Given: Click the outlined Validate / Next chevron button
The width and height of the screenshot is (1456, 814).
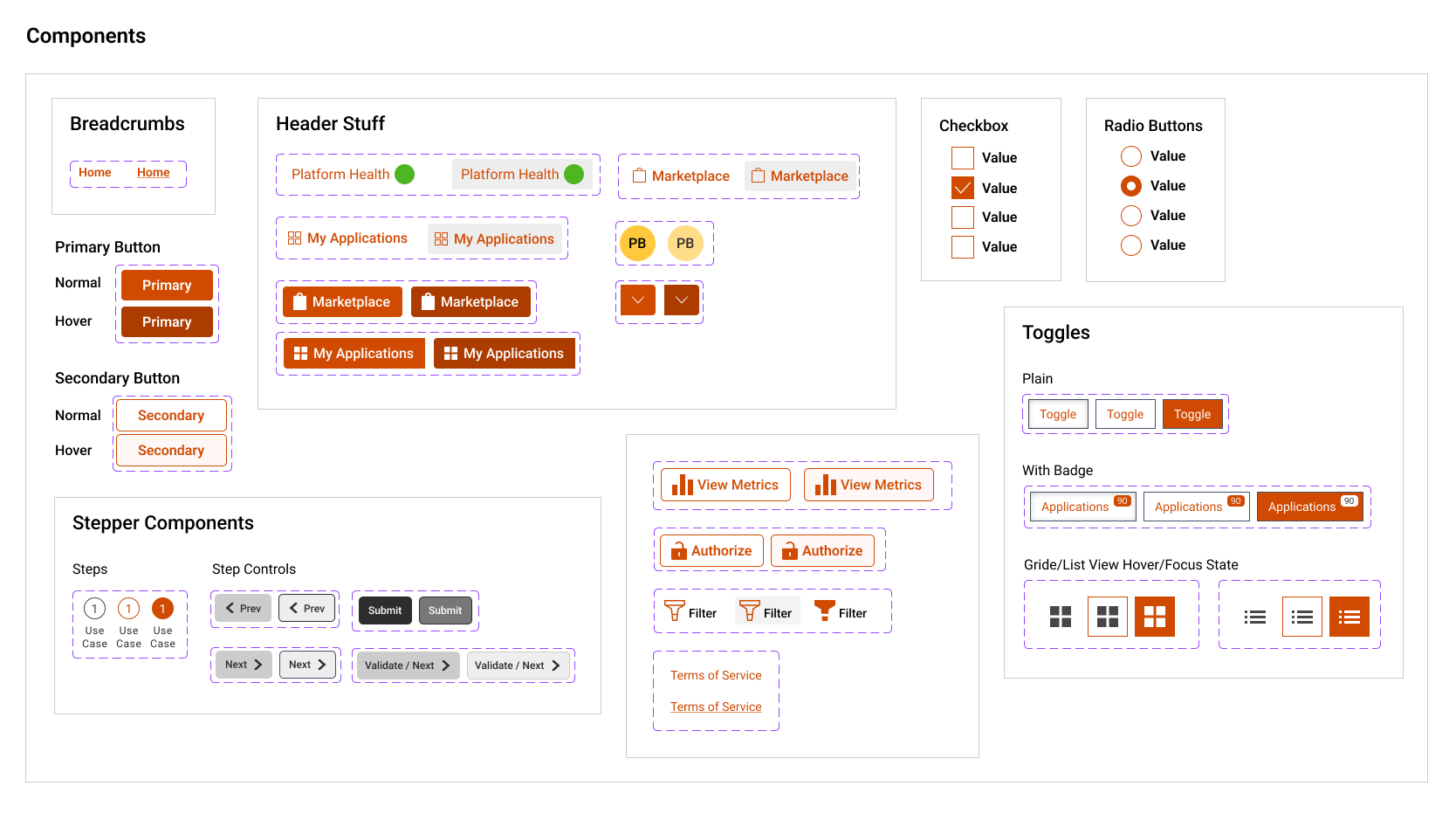Looking at the screenshot, I should pos(518,666).
